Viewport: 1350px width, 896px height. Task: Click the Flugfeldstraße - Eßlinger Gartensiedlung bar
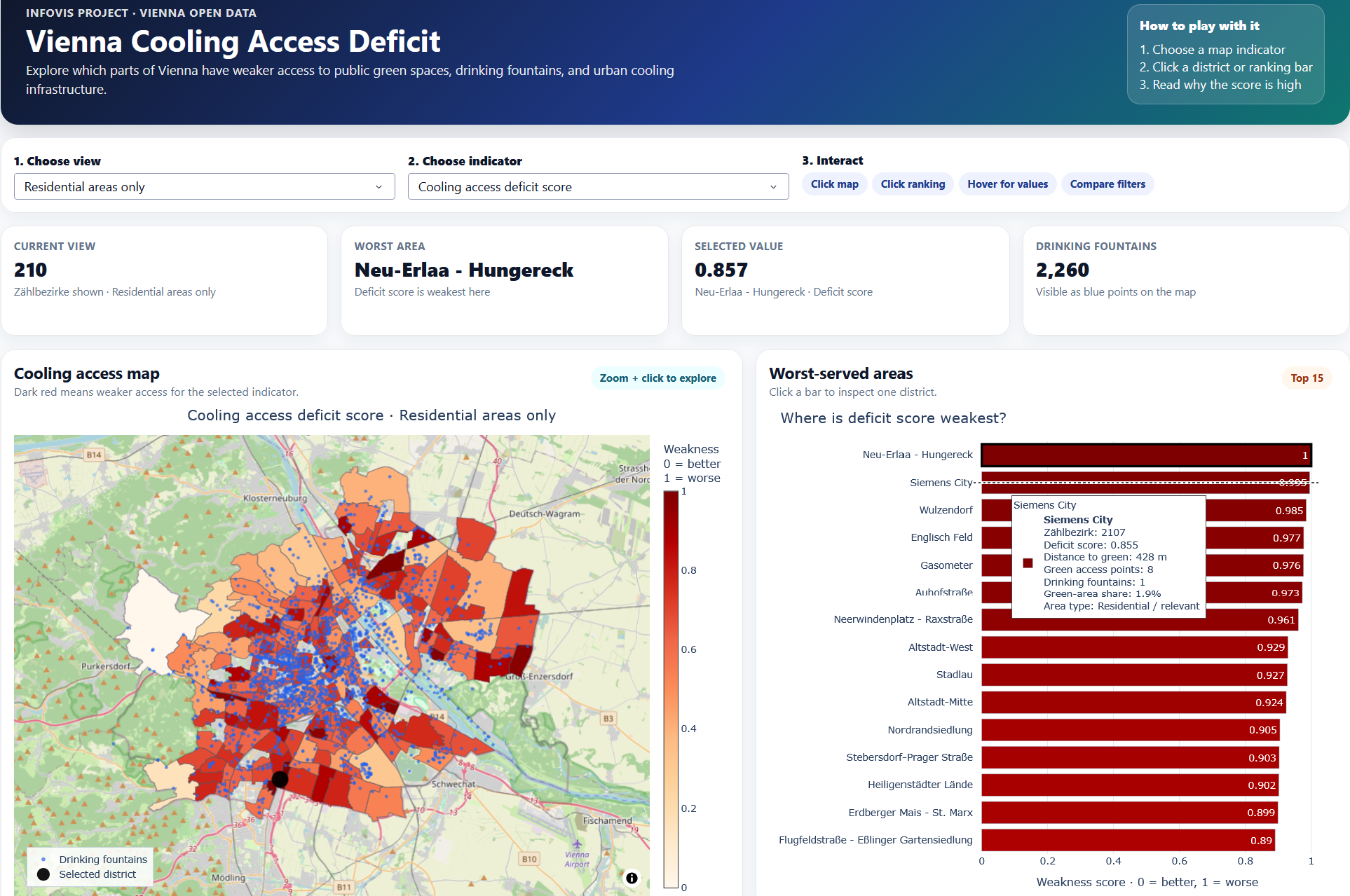[1128, 840]
